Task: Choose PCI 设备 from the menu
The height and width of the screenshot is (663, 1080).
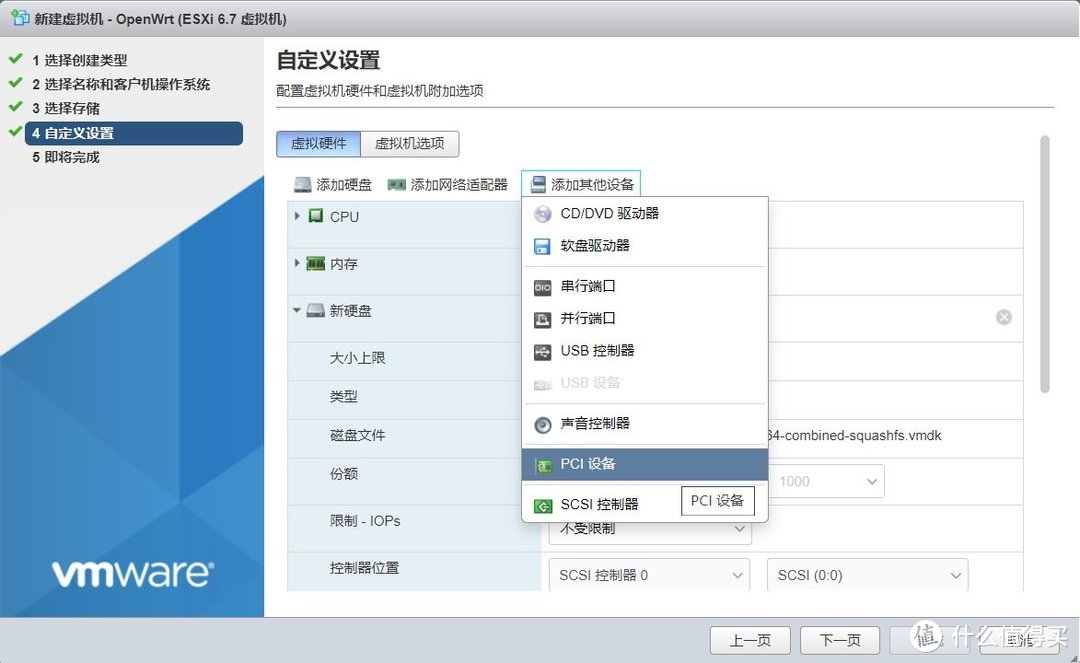Action: point(645,465)
